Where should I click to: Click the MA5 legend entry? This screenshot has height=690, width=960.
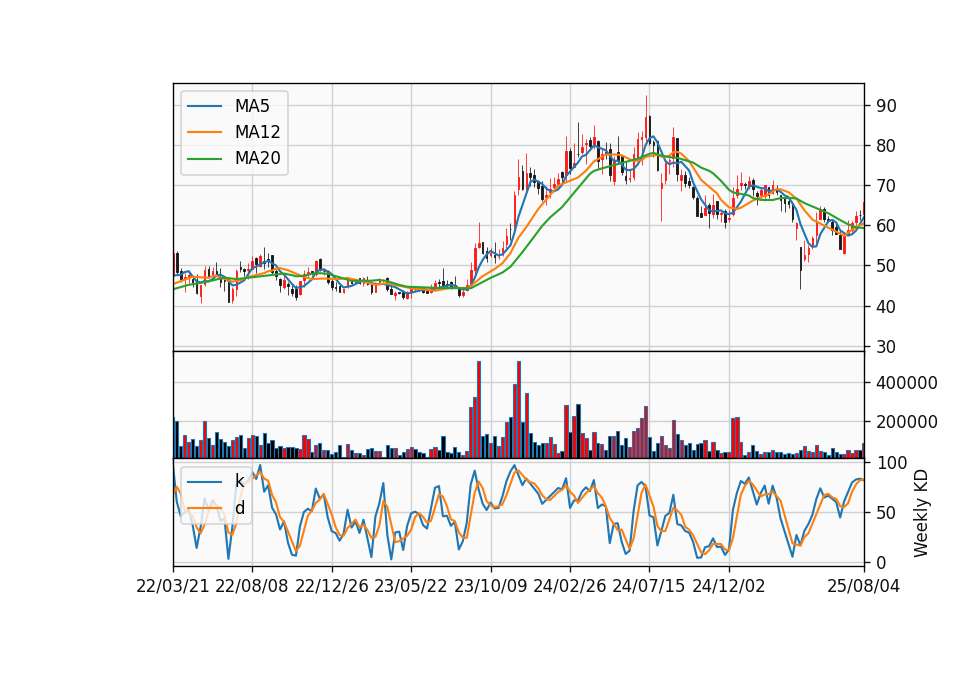click(x=228, y=106)
